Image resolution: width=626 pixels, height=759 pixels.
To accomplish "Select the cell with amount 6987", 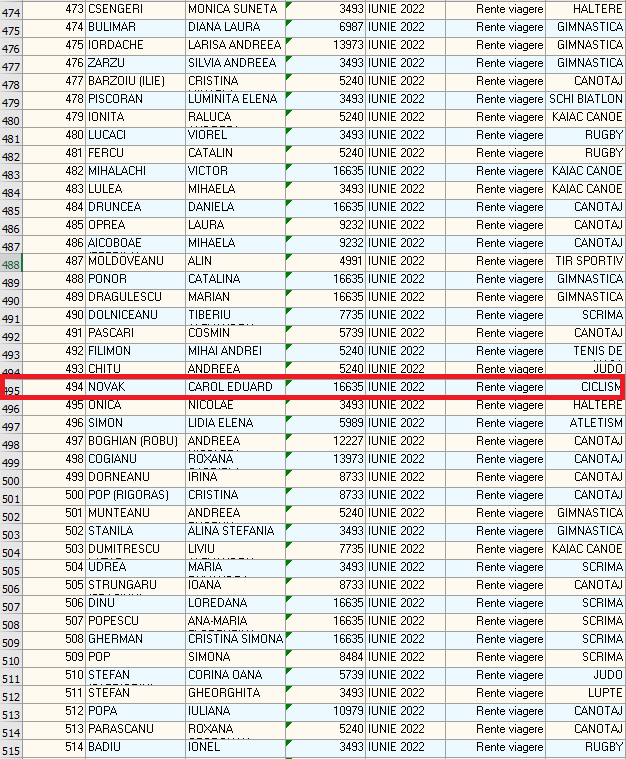I will coord(325,27).
